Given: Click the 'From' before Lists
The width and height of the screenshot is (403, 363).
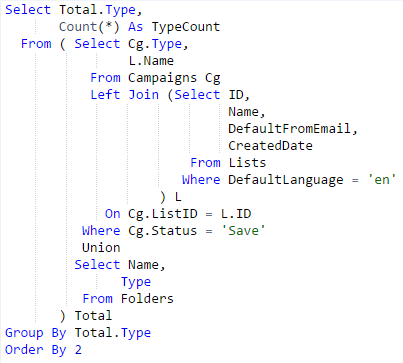Looking at the screenshot, I should (205, 163).
